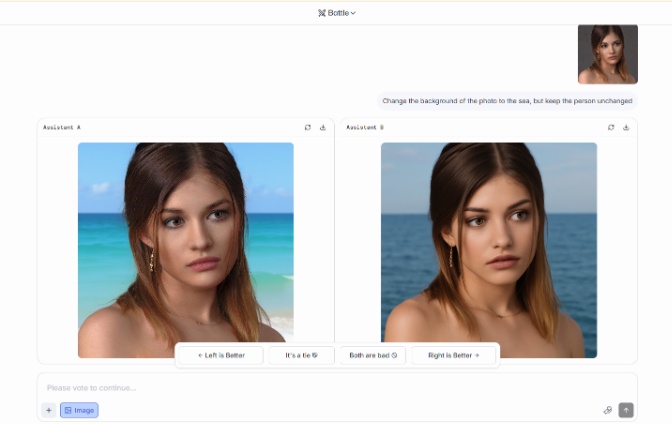Download Assistant B's image

626,127
